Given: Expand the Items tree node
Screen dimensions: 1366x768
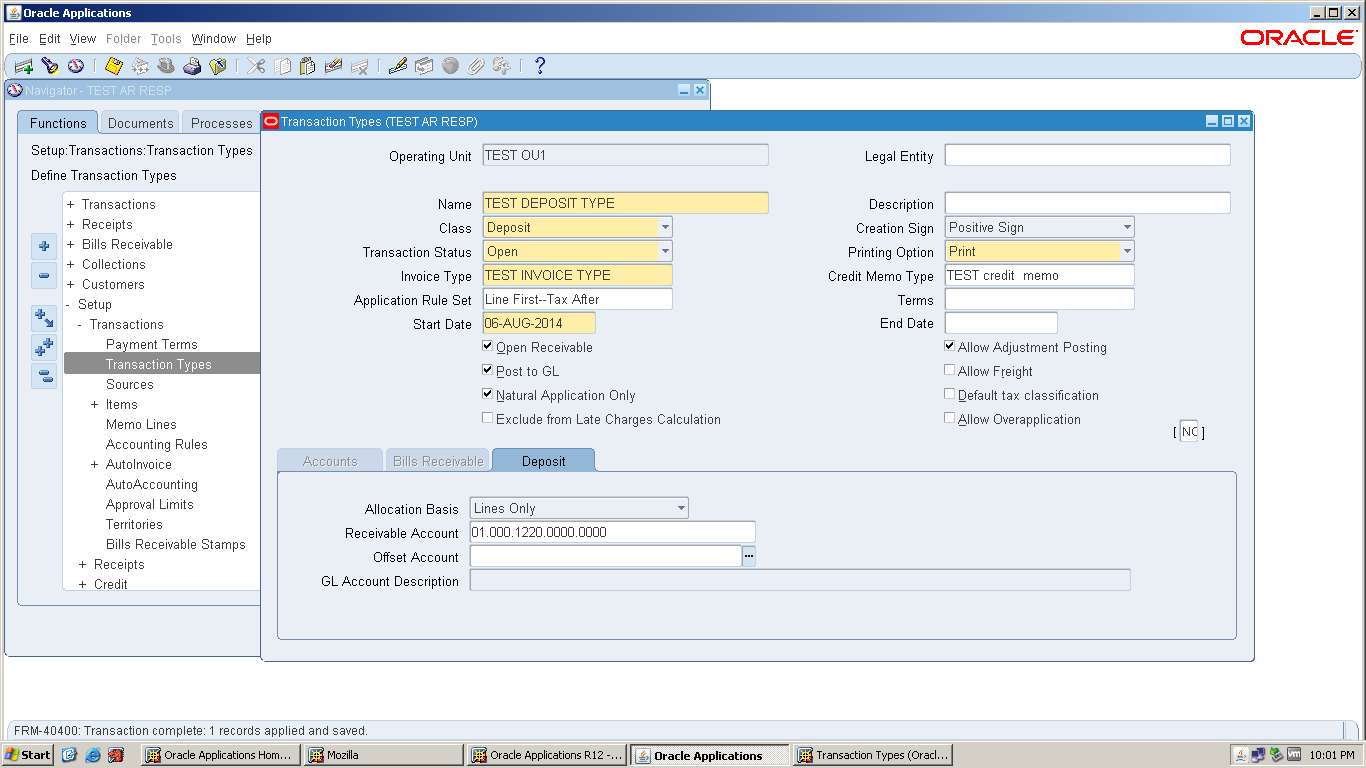Looking at the screenshot, I should (95, 404).
